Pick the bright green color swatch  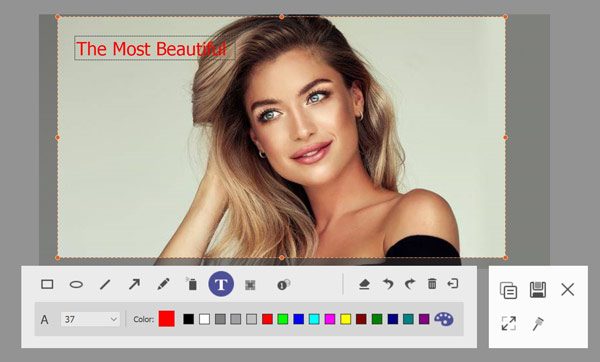coord(283,319)
